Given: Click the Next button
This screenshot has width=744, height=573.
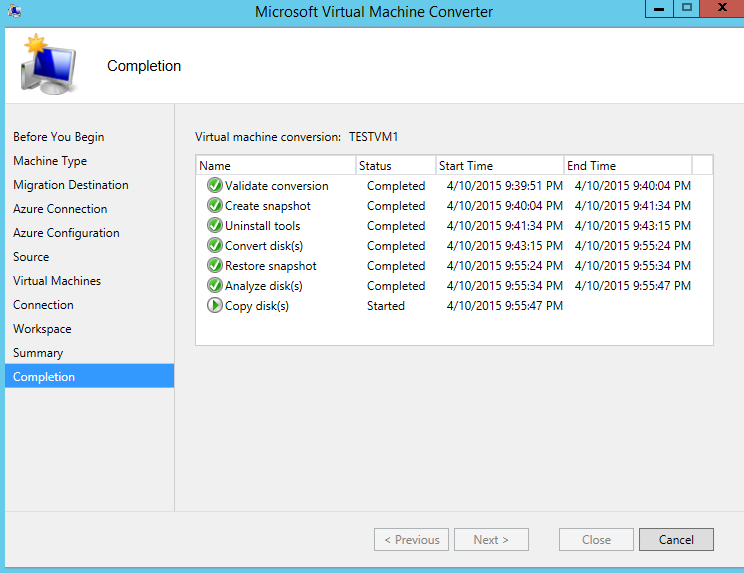Looking at the screenshot, I should click(491, 540).
